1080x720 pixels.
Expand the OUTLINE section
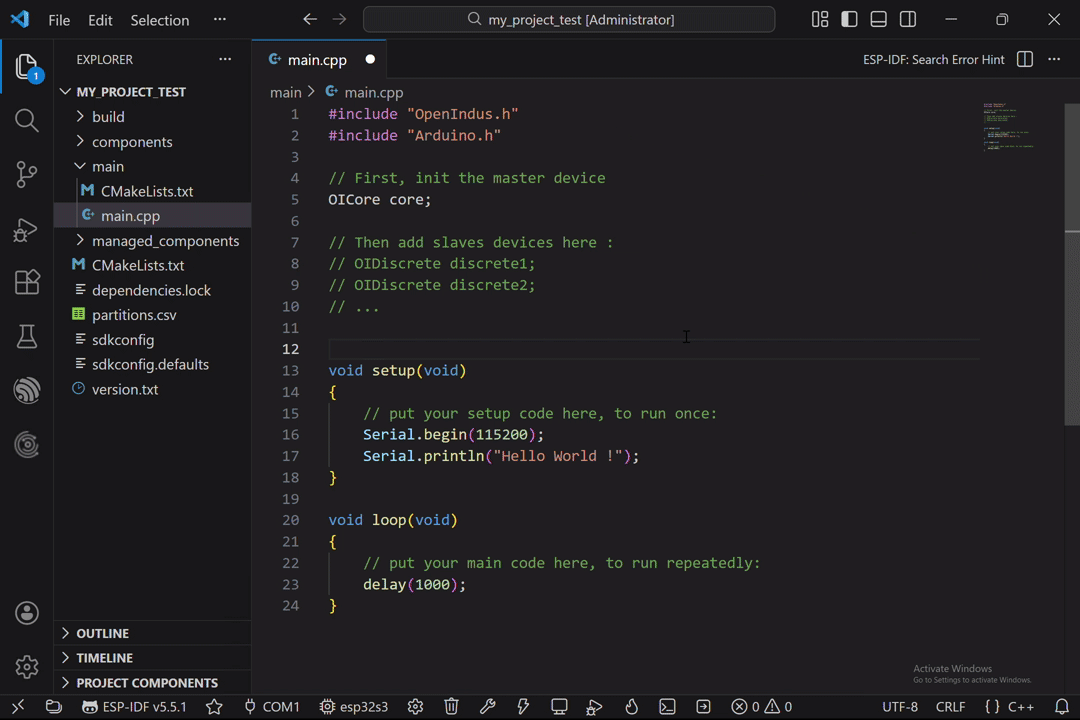pyautogui.click(x=103, y=633)
